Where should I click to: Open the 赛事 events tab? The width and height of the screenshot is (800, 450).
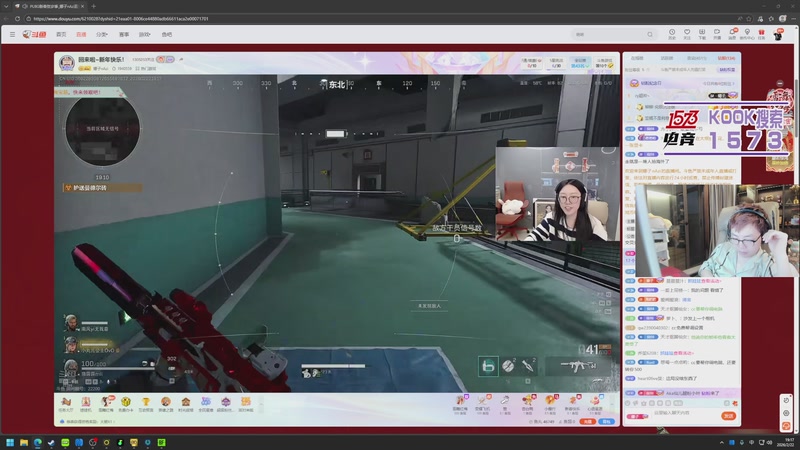pyautogui.click(x=124, y=35)
